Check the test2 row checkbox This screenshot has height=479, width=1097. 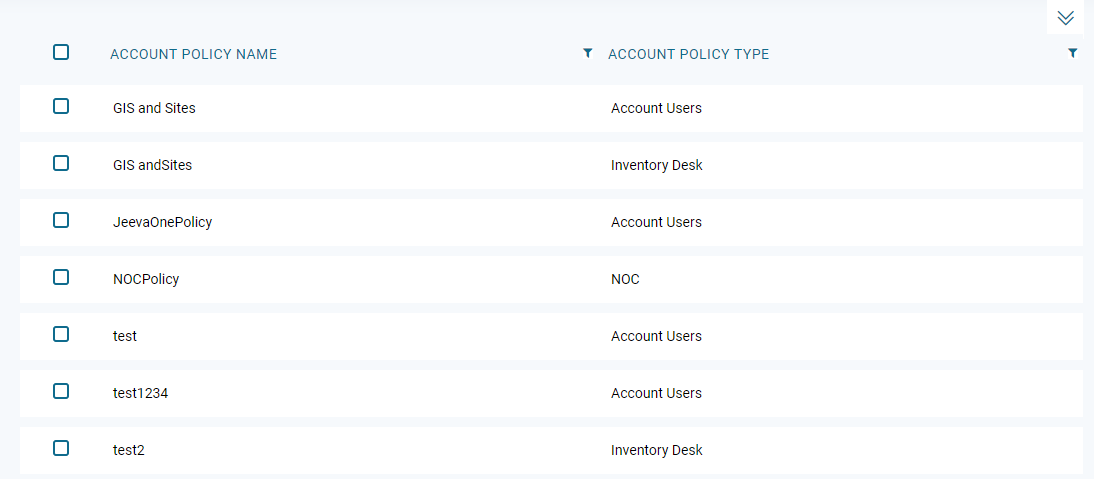click(x=61, y=448)
